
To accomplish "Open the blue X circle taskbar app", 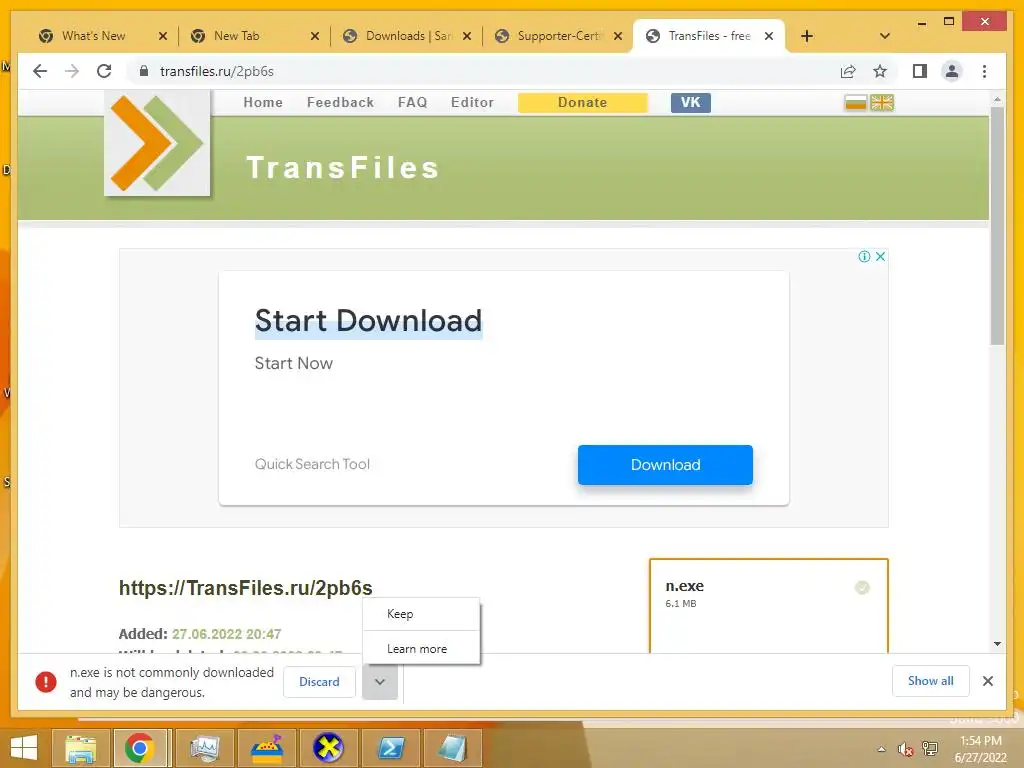I will (x=328, y=748).
